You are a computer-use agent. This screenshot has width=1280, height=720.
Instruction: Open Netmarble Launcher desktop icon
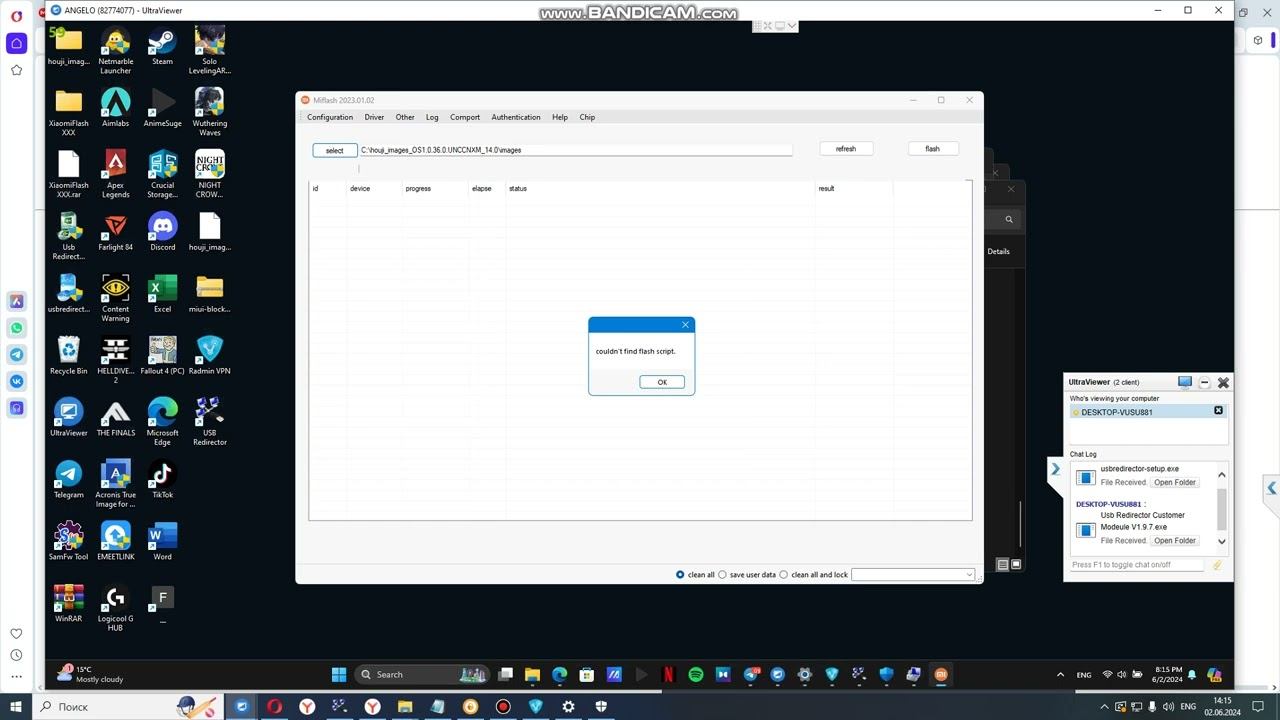[115, 52]
